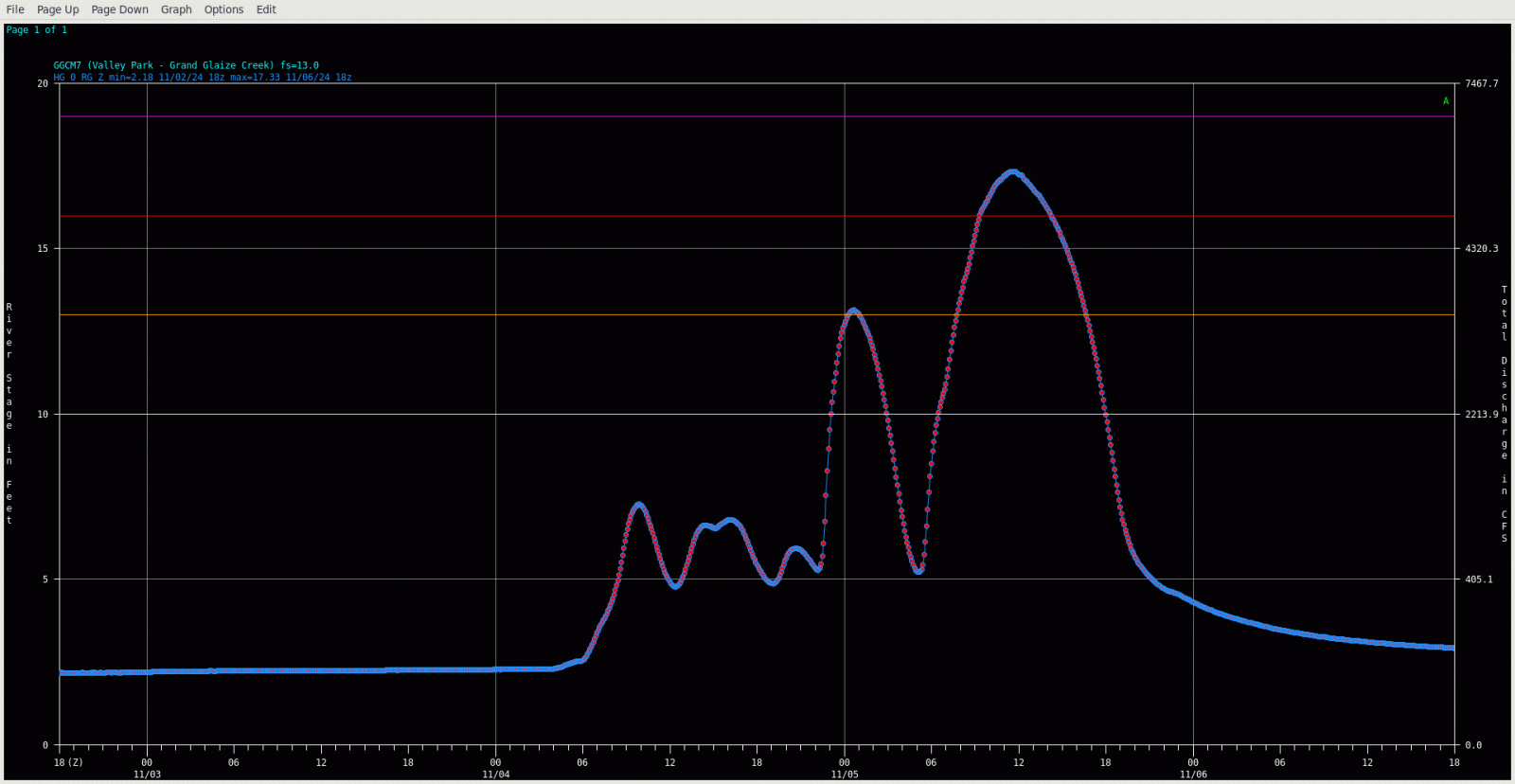
Task: Click the 15 value on river stage axis
Action: click(x=43, y=249)
